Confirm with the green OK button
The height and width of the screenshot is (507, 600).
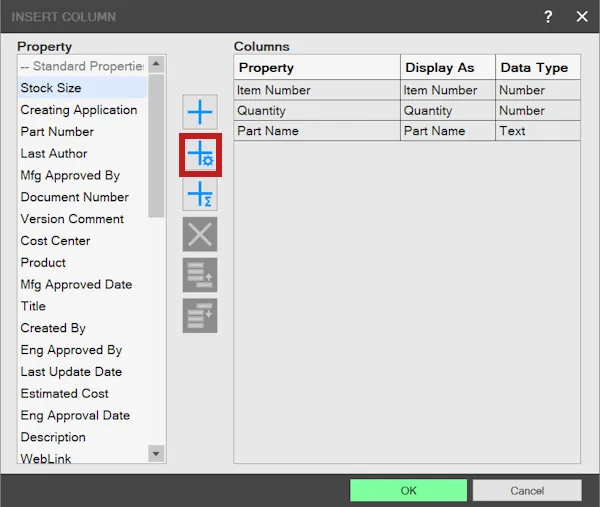[408, 491]
